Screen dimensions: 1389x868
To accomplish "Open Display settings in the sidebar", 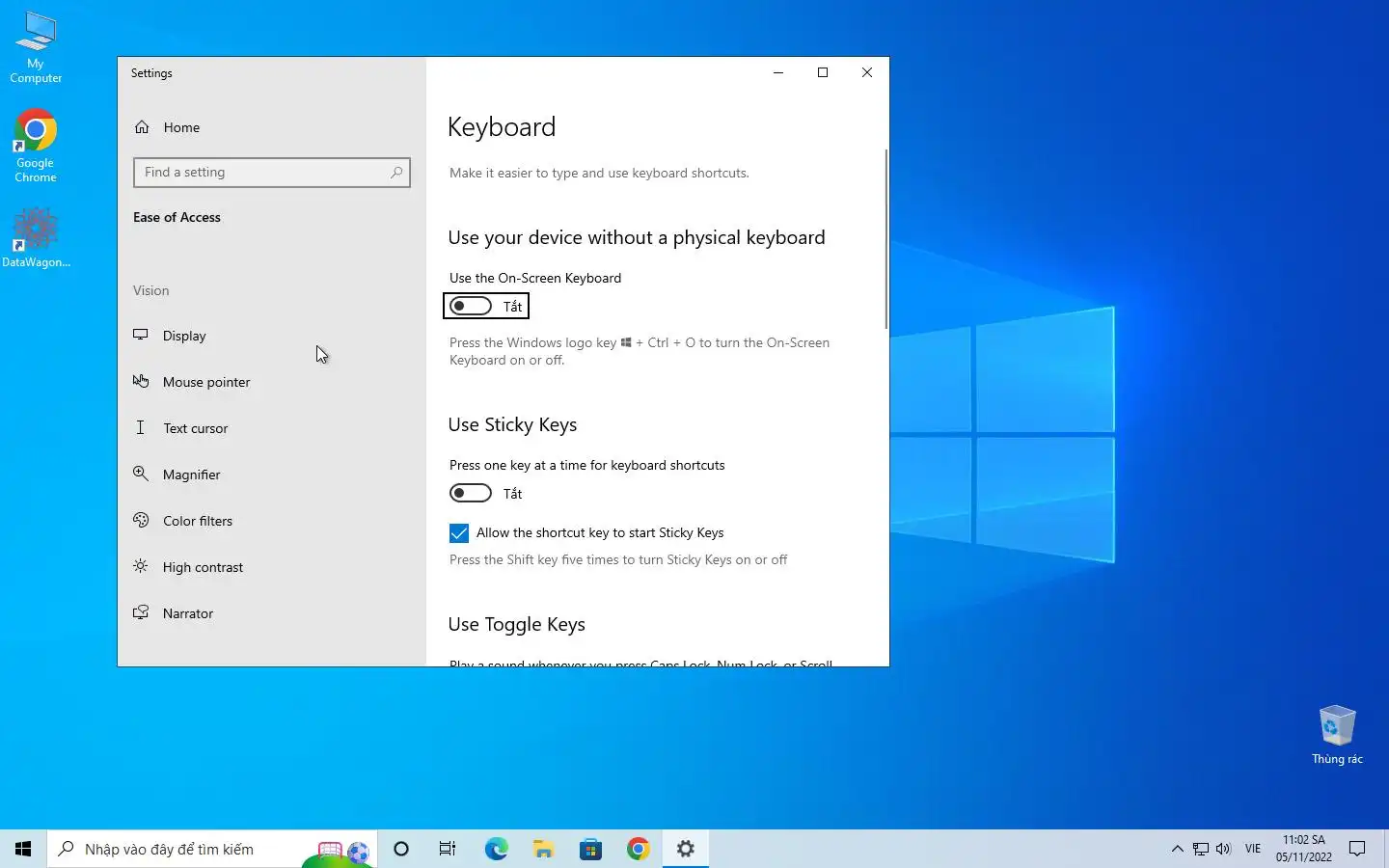I will pyautogui.click(x=271, y=336).
